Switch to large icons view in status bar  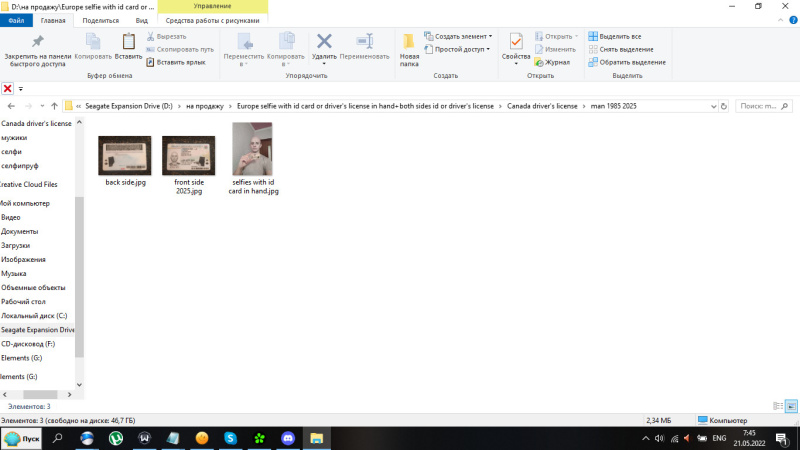click(x=791, y=406)
